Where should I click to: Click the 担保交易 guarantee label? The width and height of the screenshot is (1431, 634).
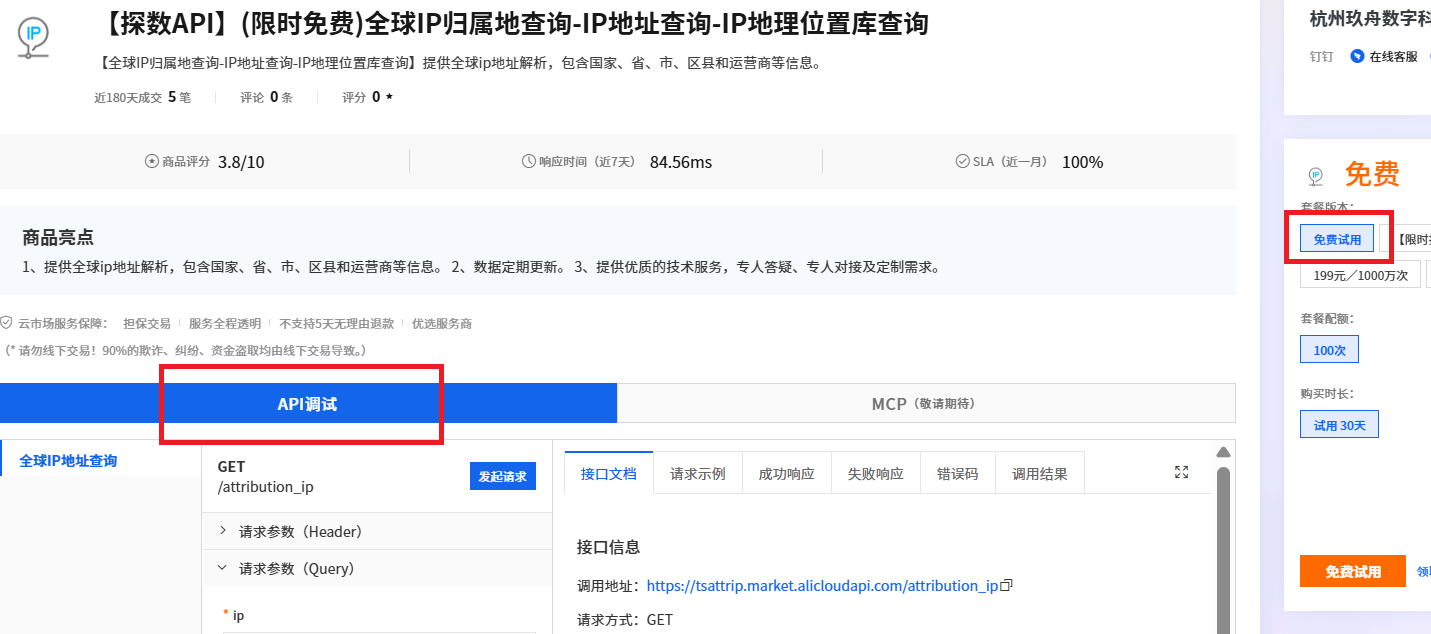[146, 324]
